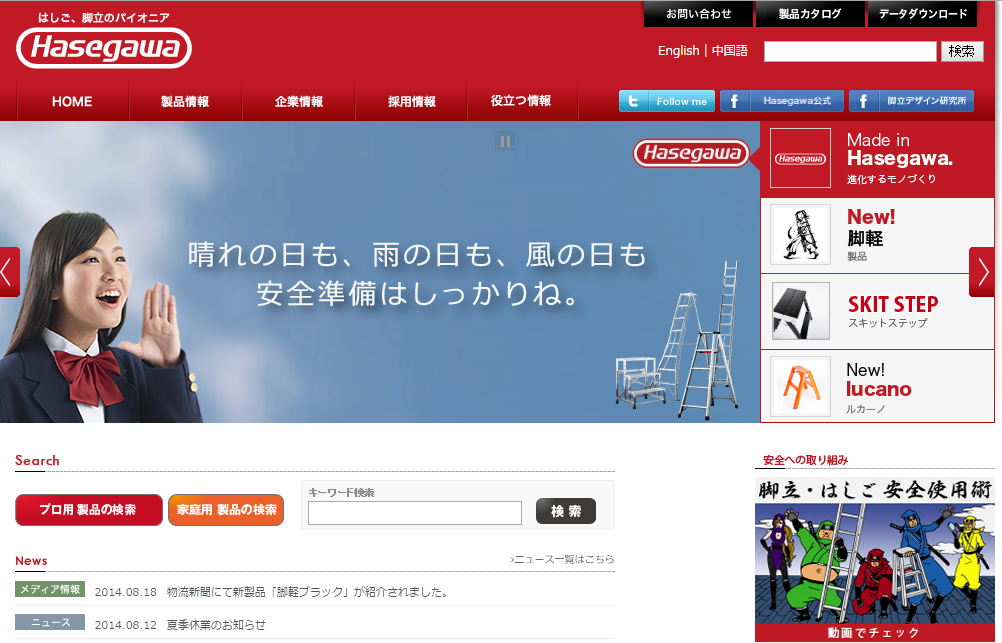Advance to next slide with right arrow
The width and height of the screenshot is (1002, 643).
pyautogui.click(x=982, y=272)
